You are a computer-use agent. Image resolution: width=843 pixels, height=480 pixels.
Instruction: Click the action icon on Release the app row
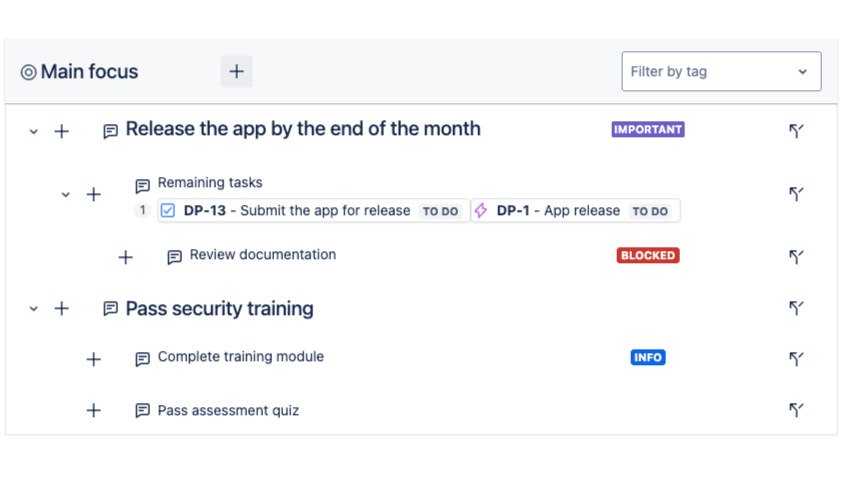point(796,130)
